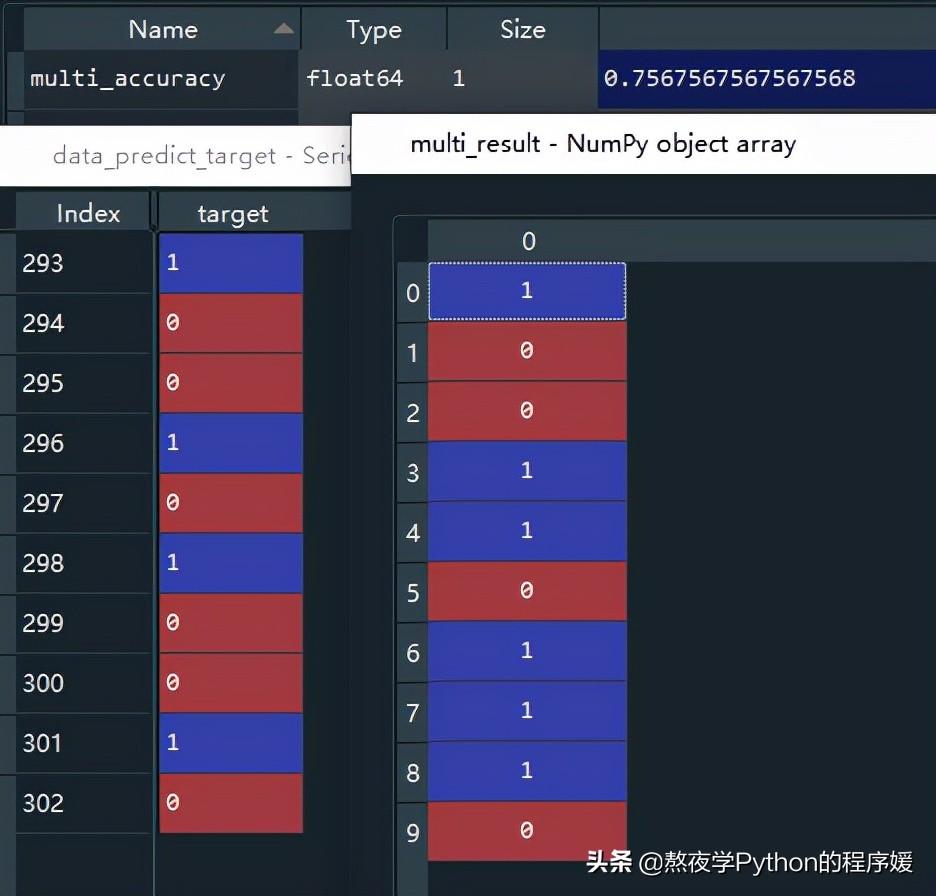Click target cell for index 297
The height and width of the screenshot is (896, 936).
(231, 503)
